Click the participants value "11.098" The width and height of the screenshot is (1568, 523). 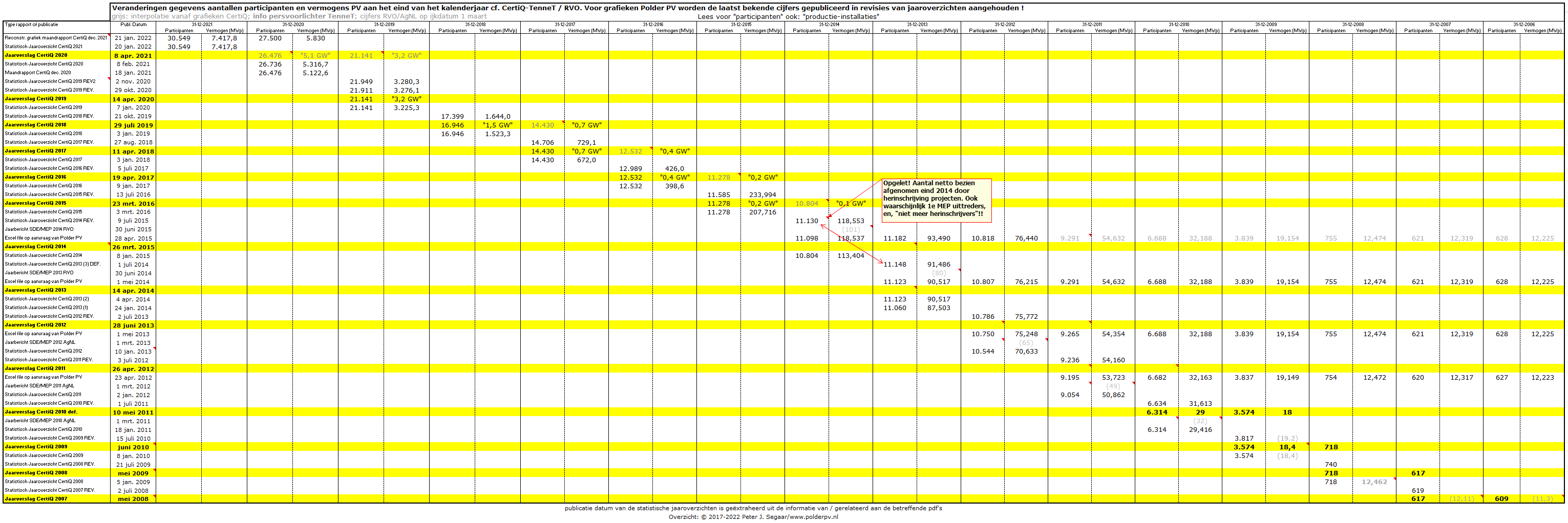[807, 238]
